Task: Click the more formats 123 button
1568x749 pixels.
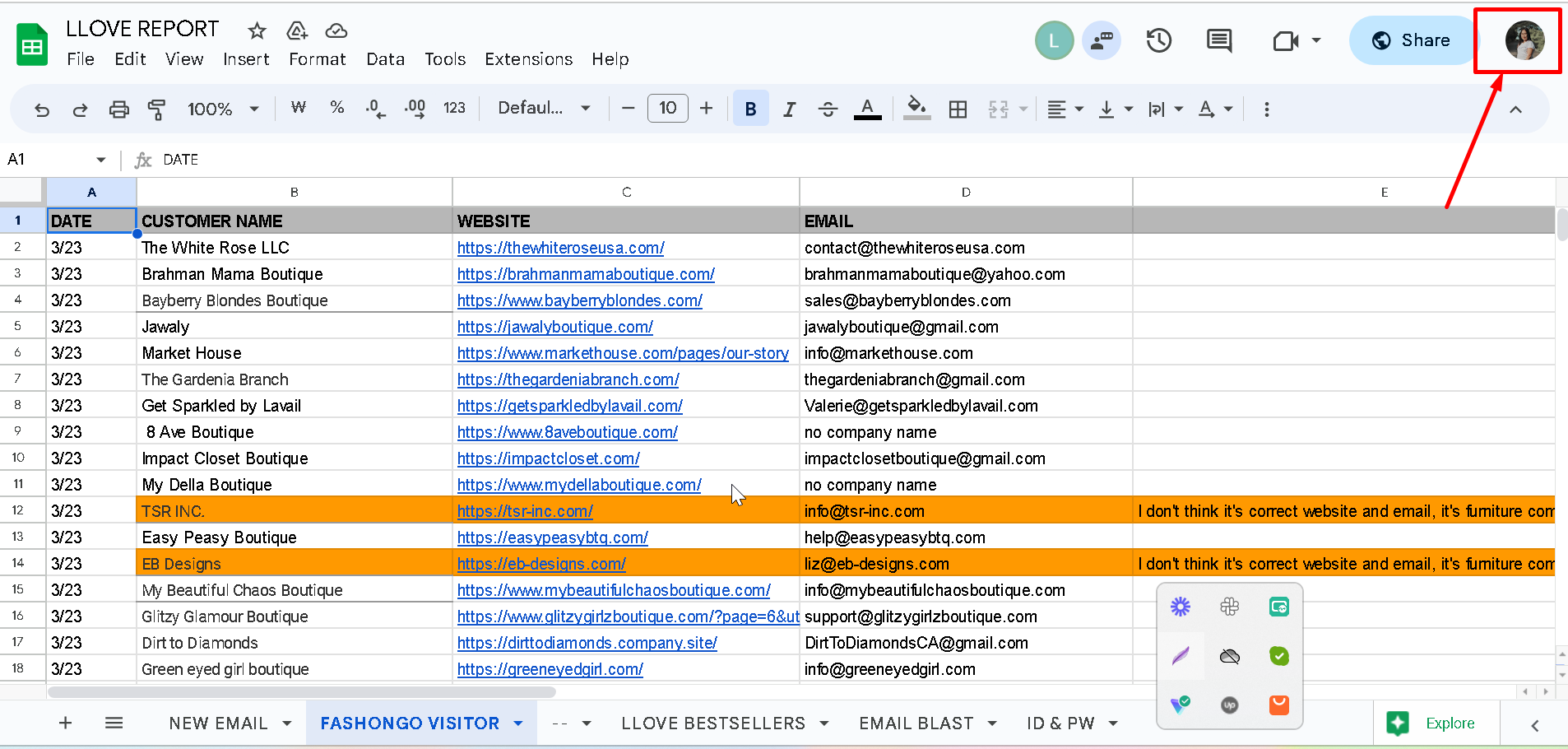Action: click(454, 108)
